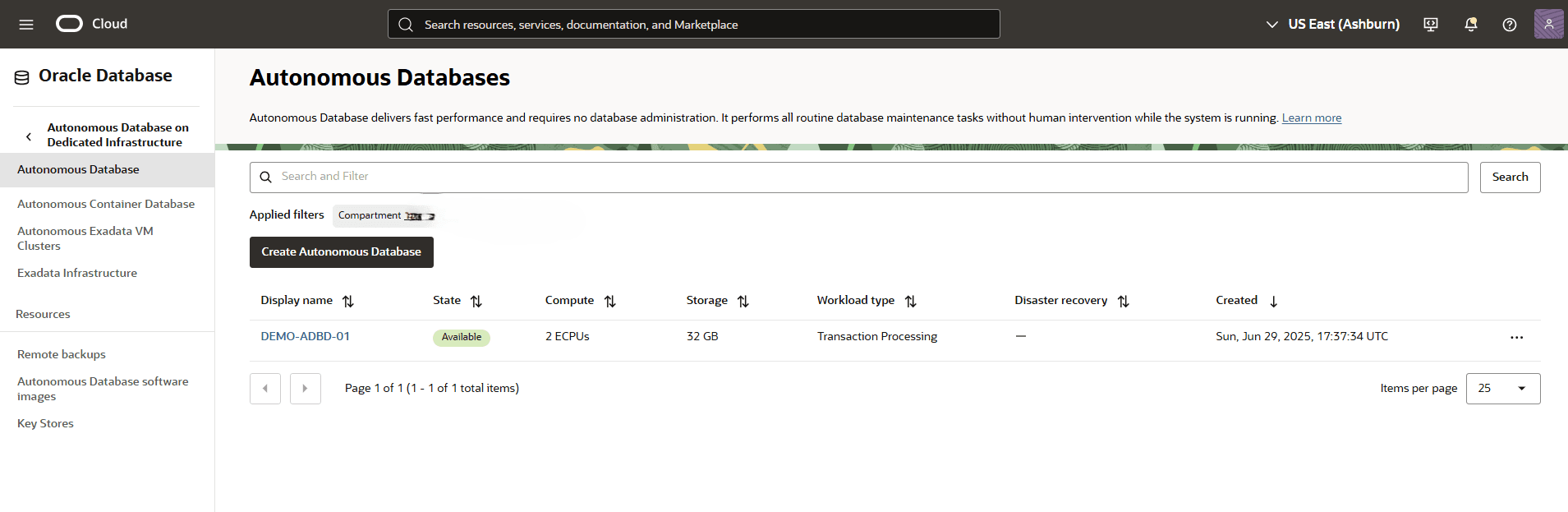1568x512 pixels.
Task: Focus the Search and Filter field
Action: click(x=858, y=178)
